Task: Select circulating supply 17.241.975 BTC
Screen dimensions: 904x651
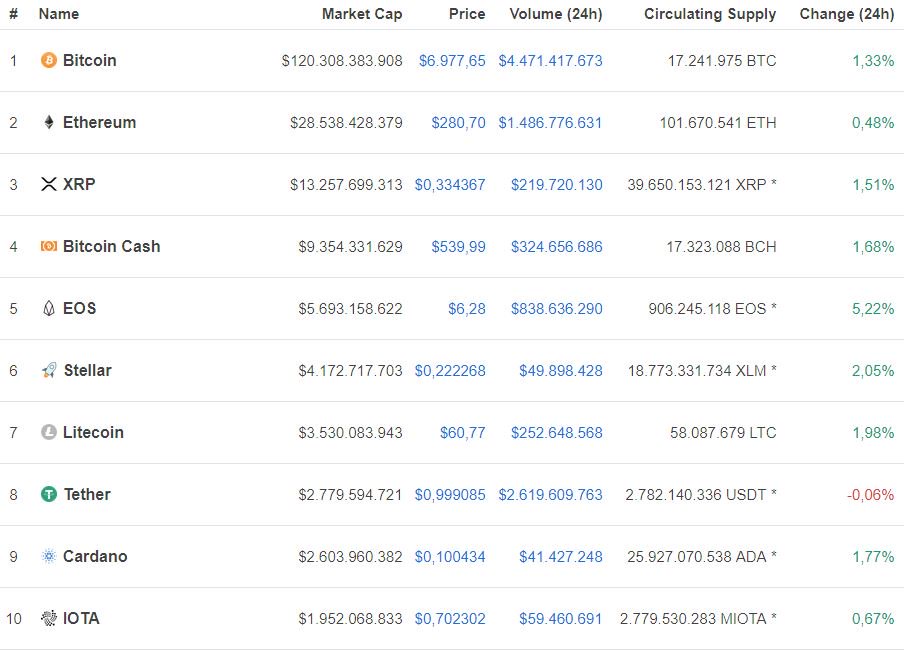Action: [x=722, y=61]
